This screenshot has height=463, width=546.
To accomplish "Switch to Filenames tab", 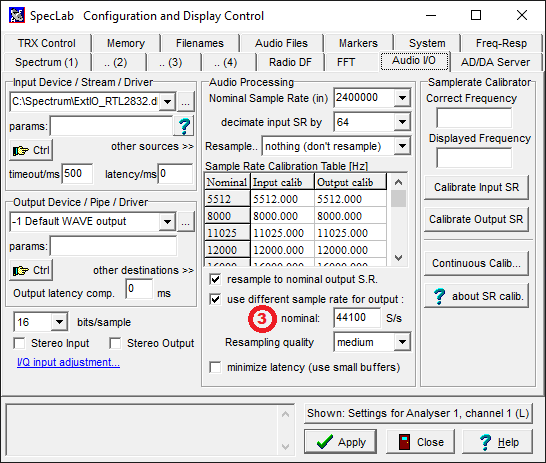I will 200,43.
